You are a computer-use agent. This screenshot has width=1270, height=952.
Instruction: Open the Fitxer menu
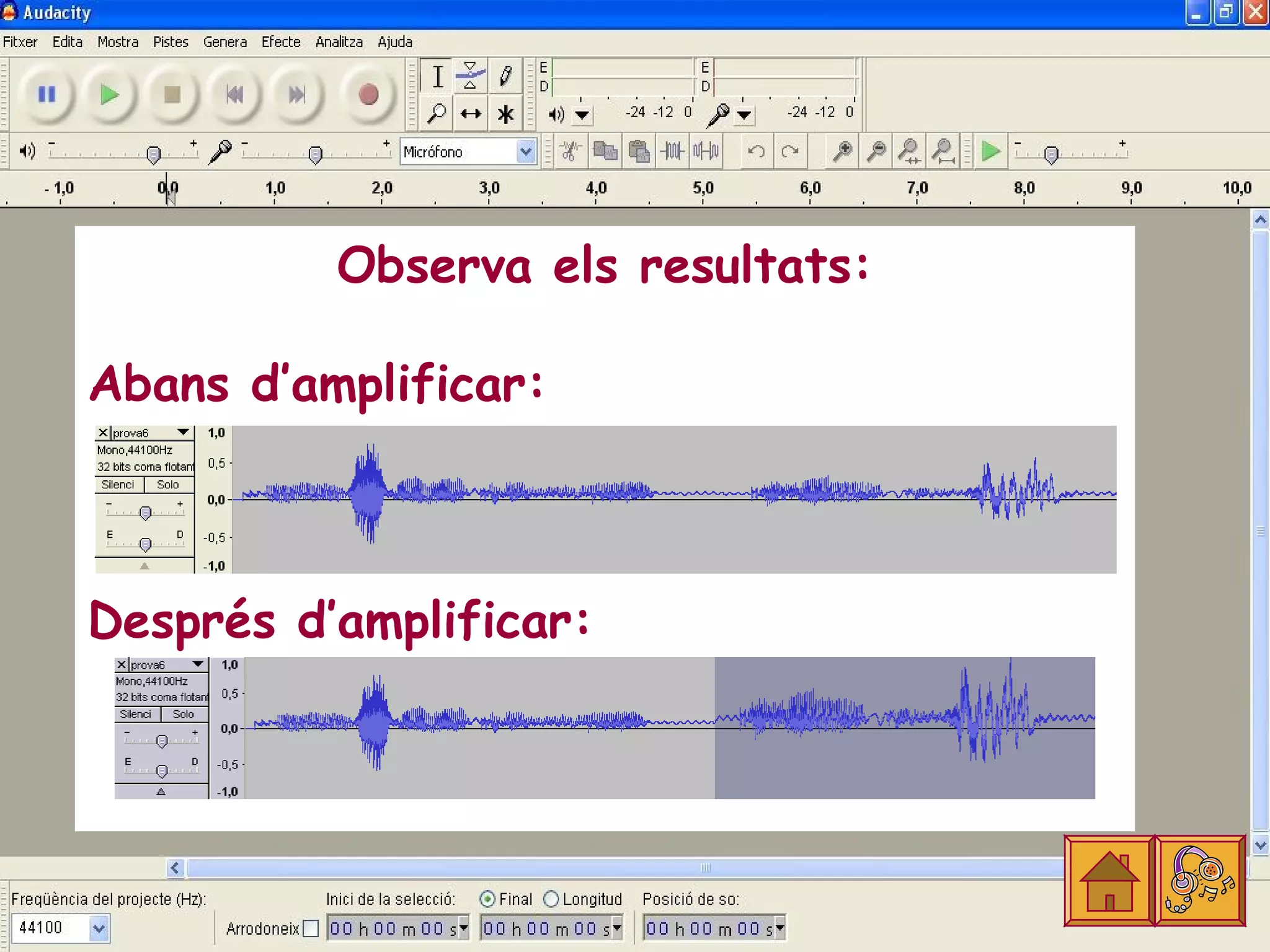click(20, 42)
